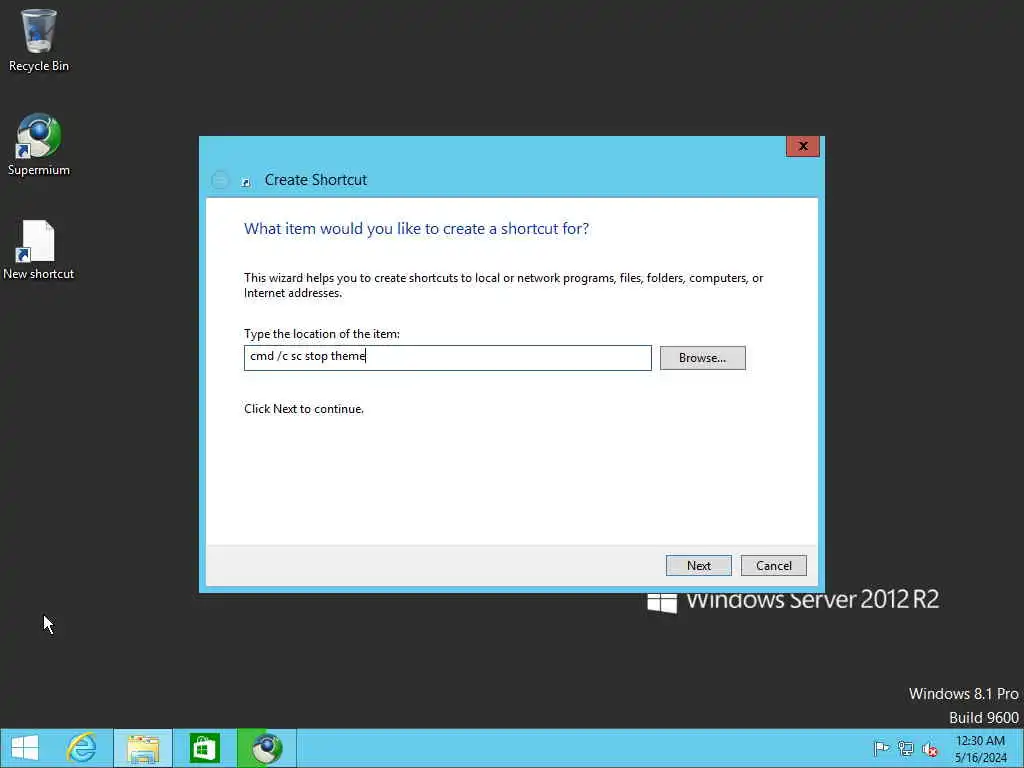Click the disabled Back arrow in wizard
1024x768 pixels.
tap(220, 180)
